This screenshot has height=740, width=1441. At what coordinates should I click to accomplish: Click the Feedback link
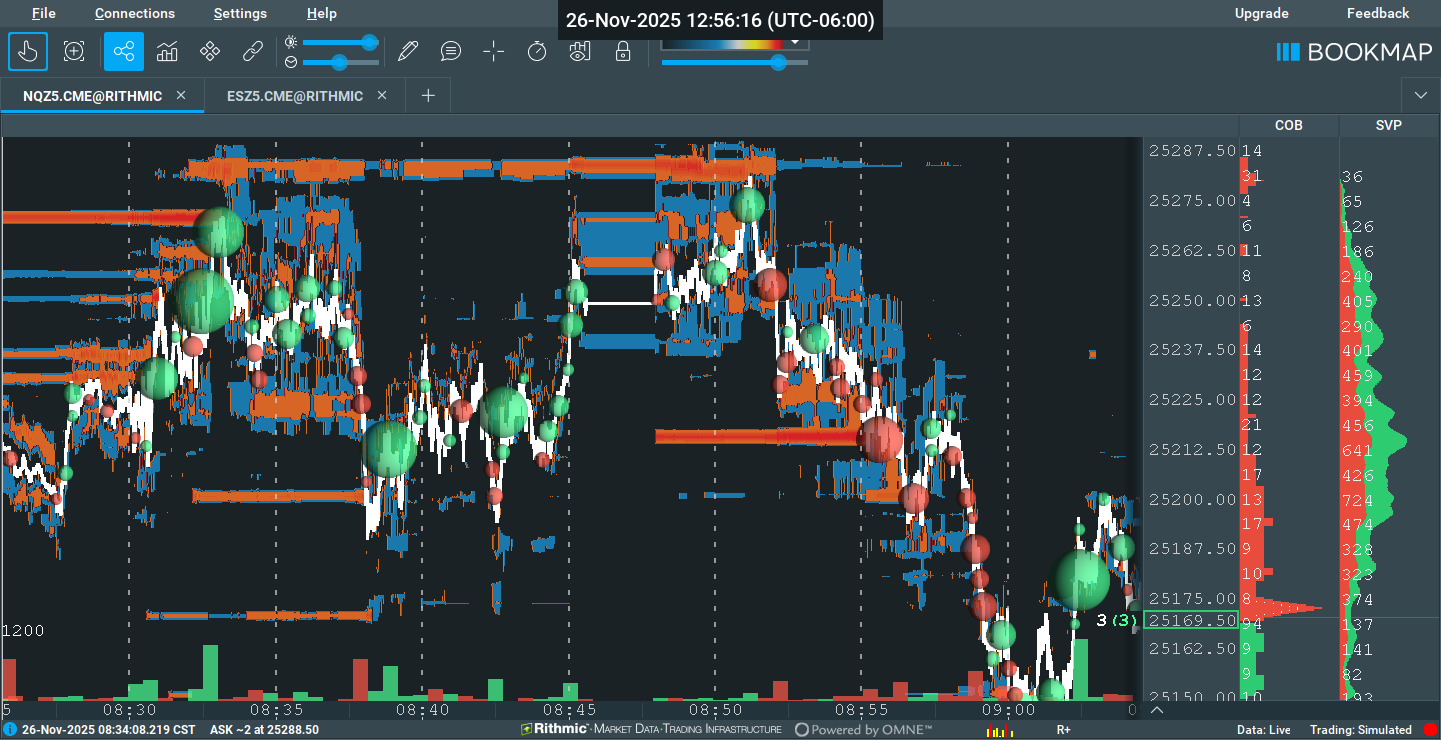pos(1377,13)
